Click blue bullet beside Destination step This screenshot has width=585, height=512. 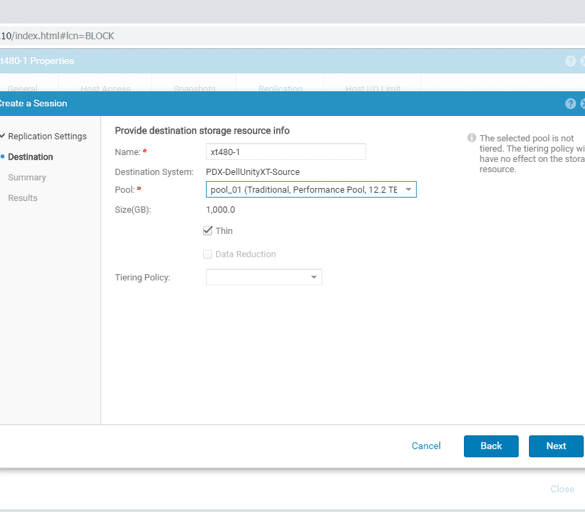3,156
